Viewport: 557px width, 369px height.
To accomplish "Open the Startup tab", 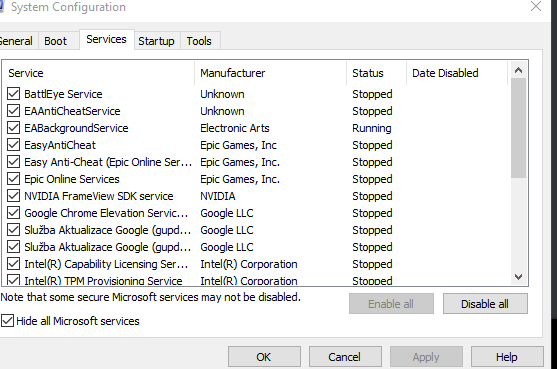I will click(x=156, y=41).
